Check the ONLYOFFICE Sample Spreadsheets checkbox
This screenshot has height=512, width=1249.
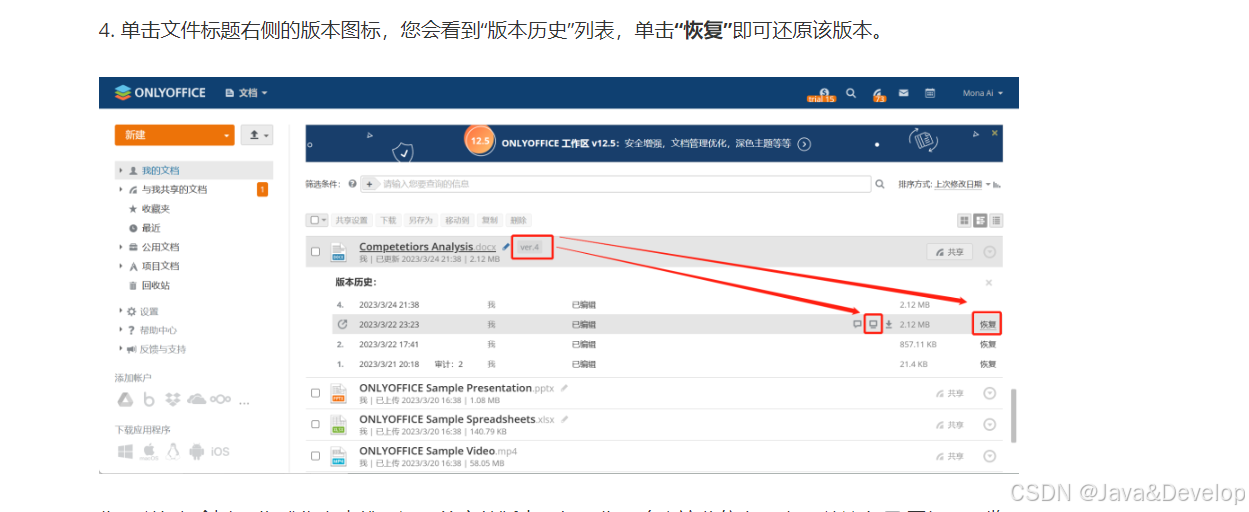[x=316, y=425]
